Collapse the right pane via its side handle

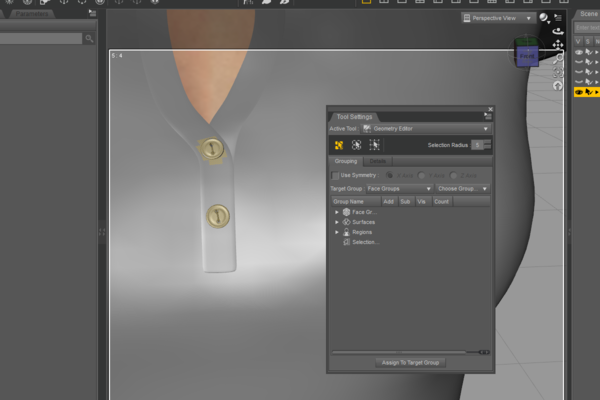point(569,232)
